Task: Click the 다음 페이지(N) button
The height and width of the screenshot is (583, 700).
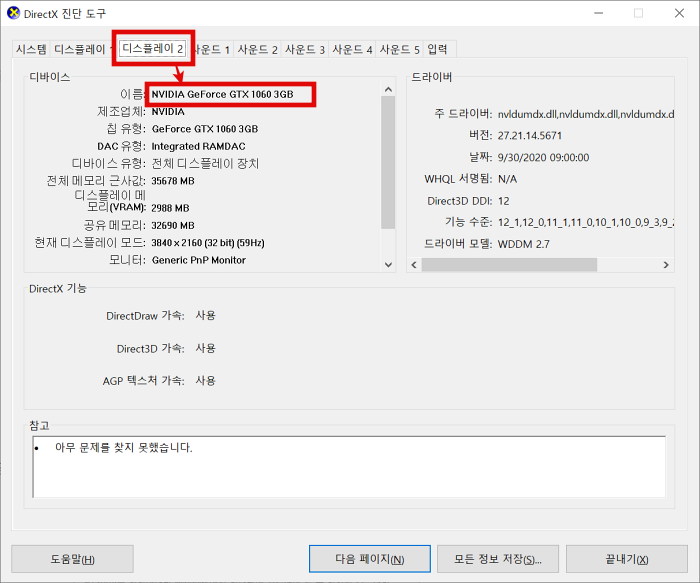Action: 370,559
